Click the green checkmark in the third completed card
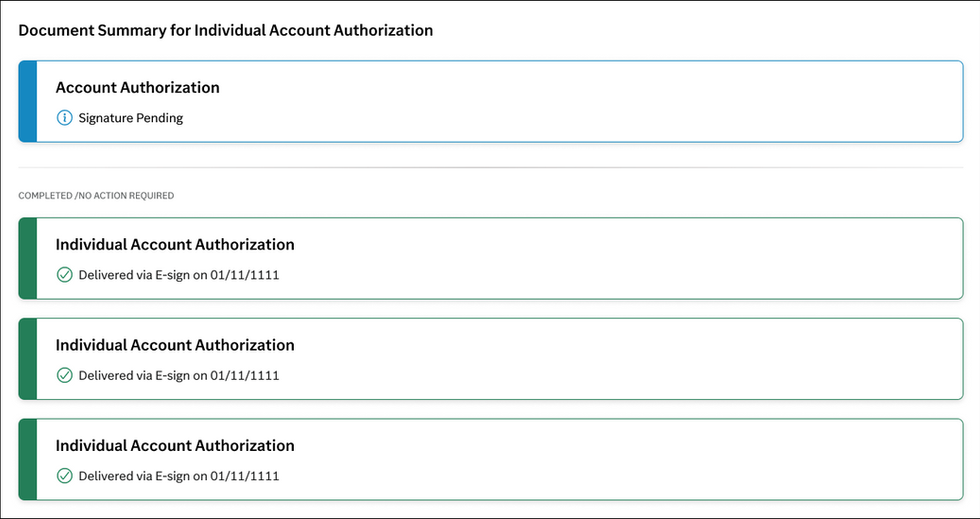The image size is (980, 519). (x=65, y=476)
